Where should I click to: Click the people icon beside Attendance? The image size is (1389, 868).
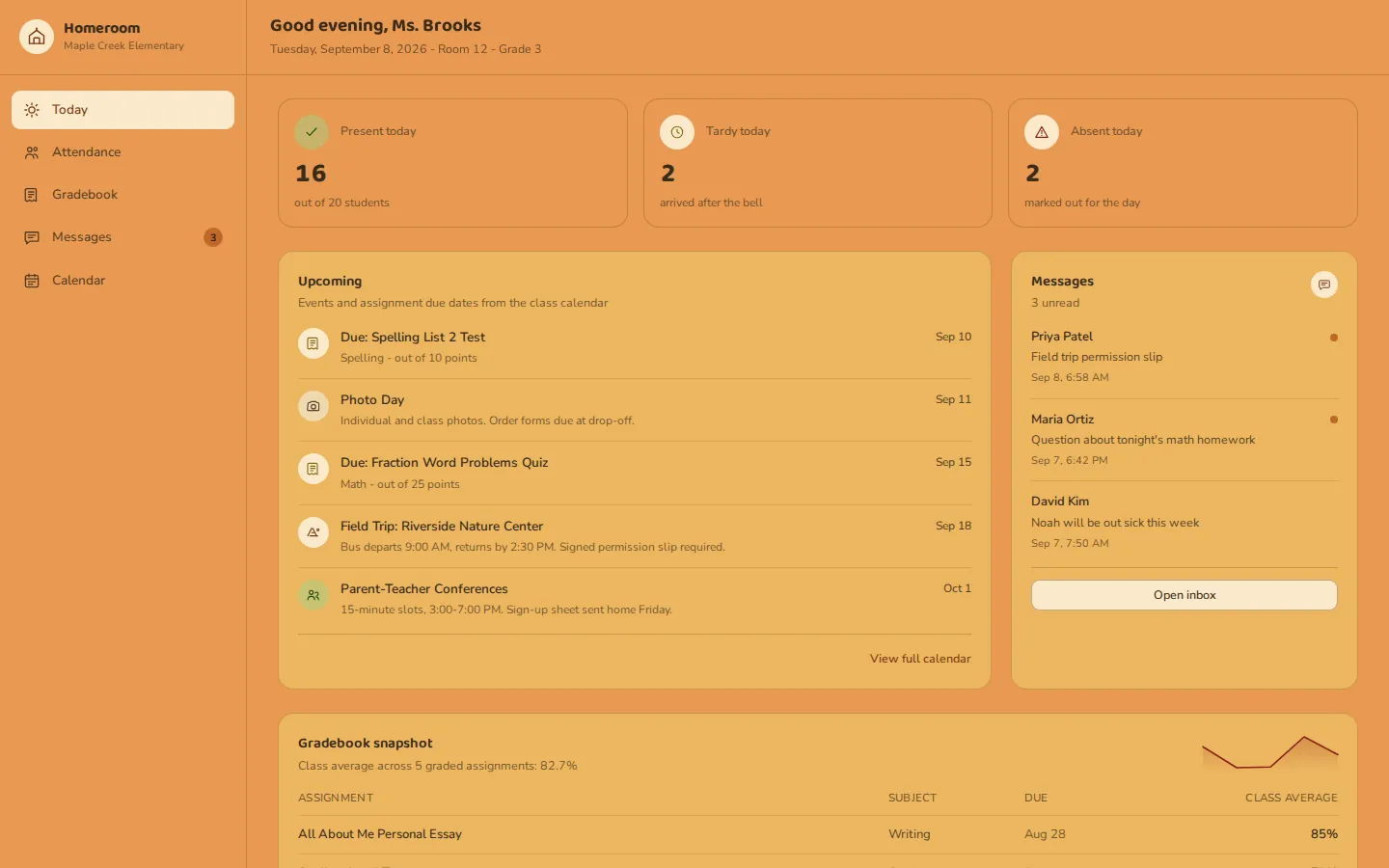(32, 152)
